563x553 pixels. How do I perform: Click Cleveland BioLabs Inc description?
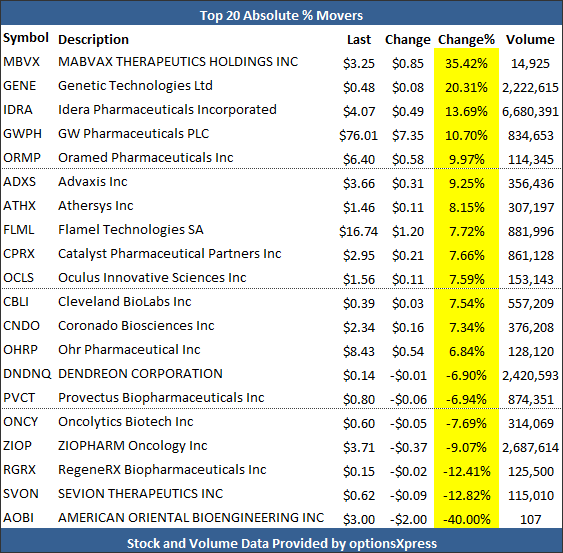point(125,302)
